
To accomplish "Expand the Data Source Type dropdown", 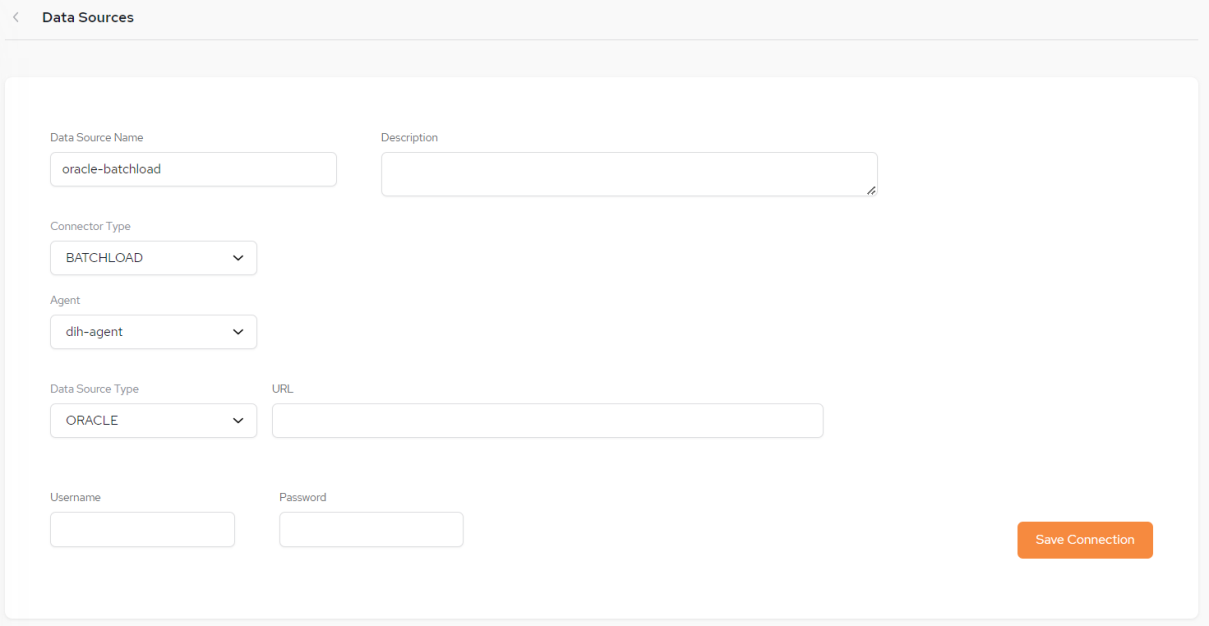I will [153, 421].
